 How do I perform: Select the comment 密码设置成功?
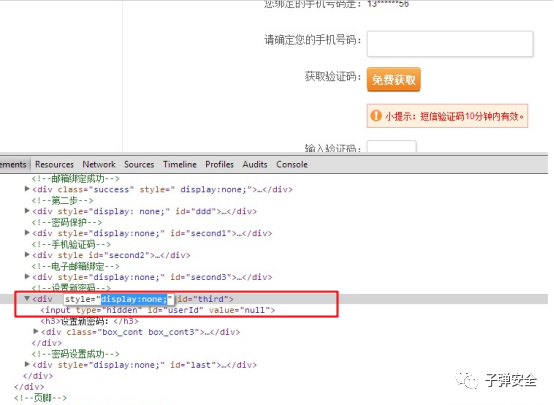point(76,354)
